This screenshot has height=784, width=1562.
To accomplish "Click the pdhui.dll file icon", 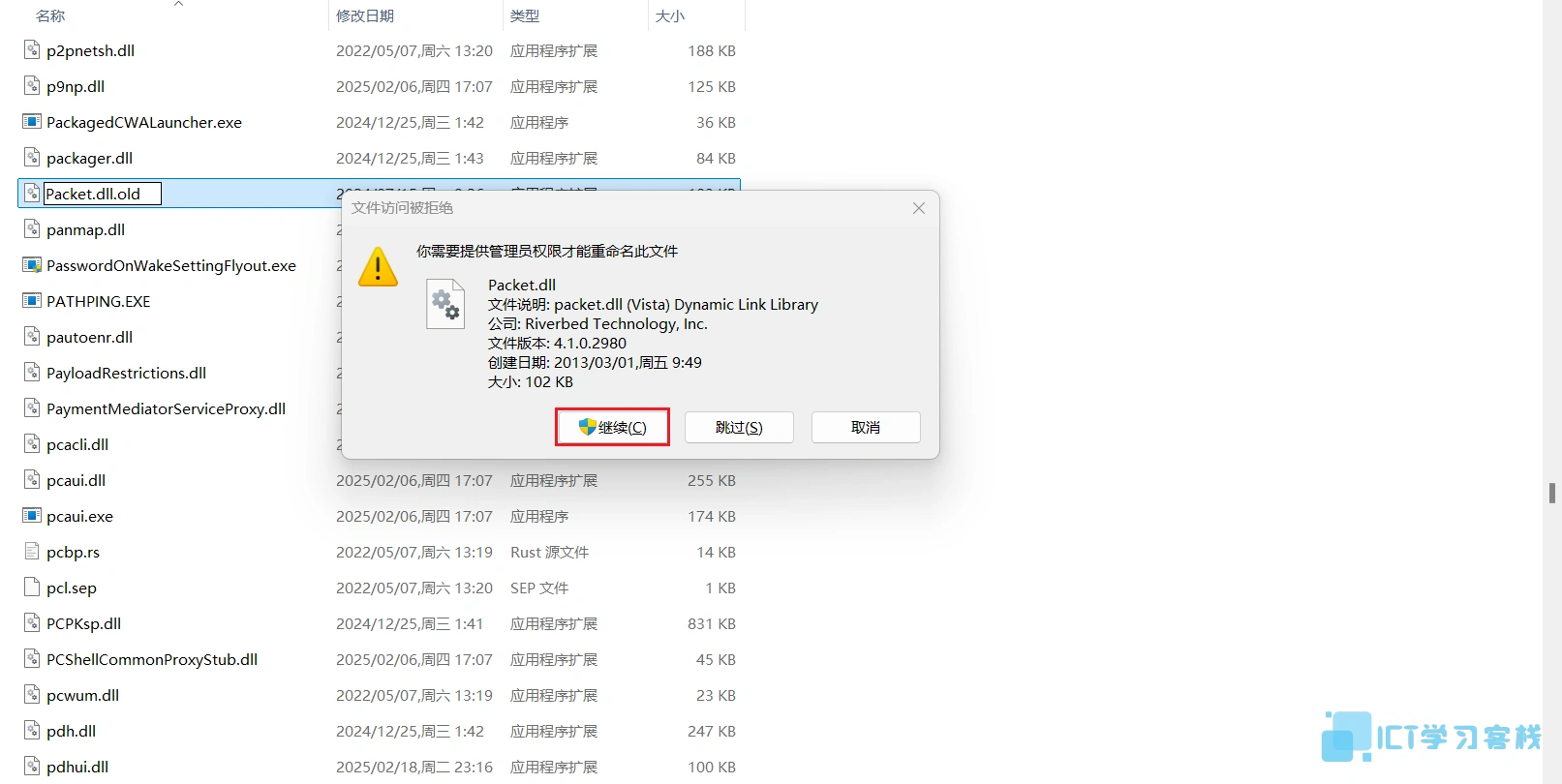I will click(32, 767).
